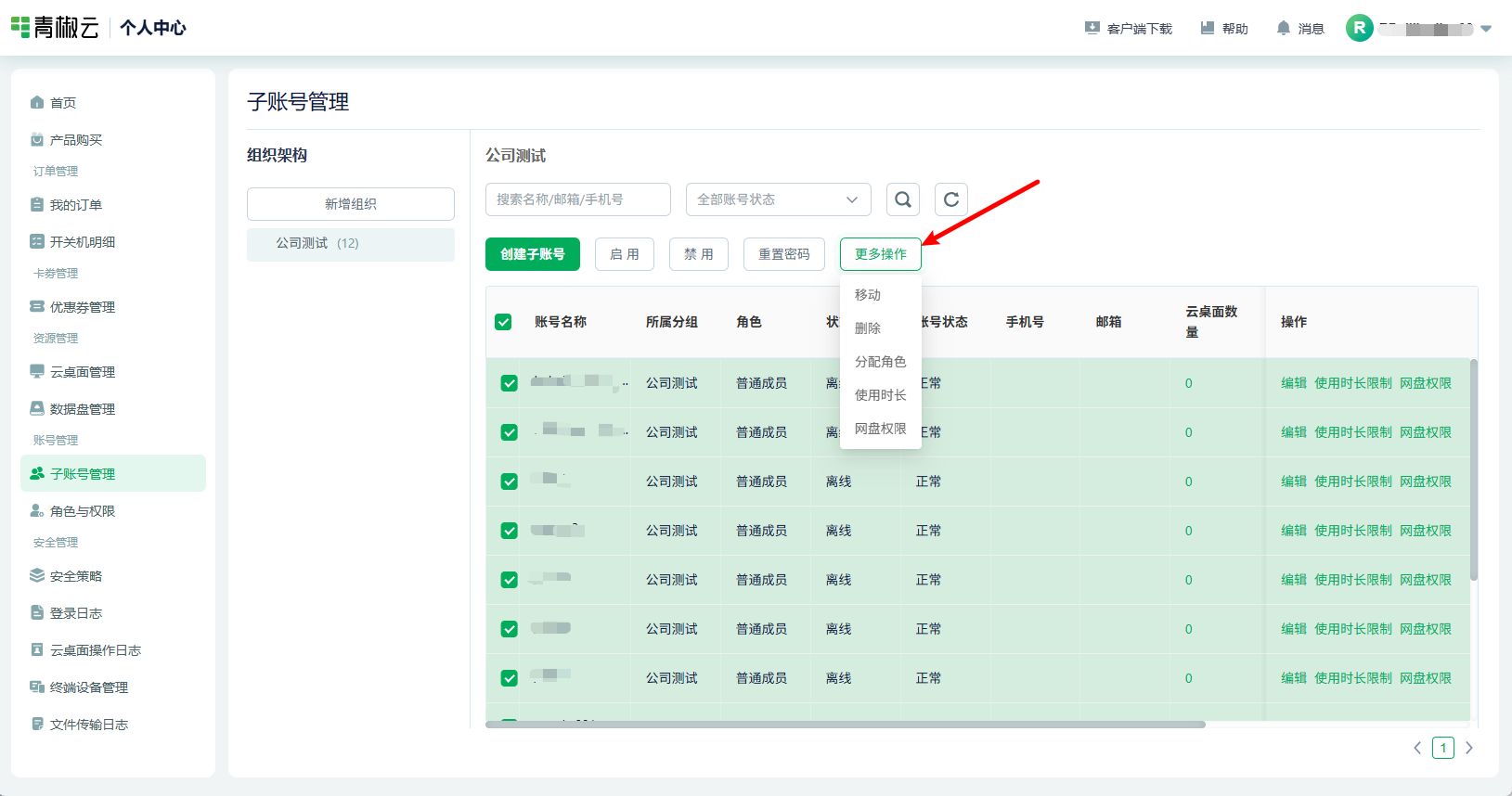Click 角色与权限 label in the sidebar
The width and height of the screenshot is (1512, 796).
pos(83,511)
